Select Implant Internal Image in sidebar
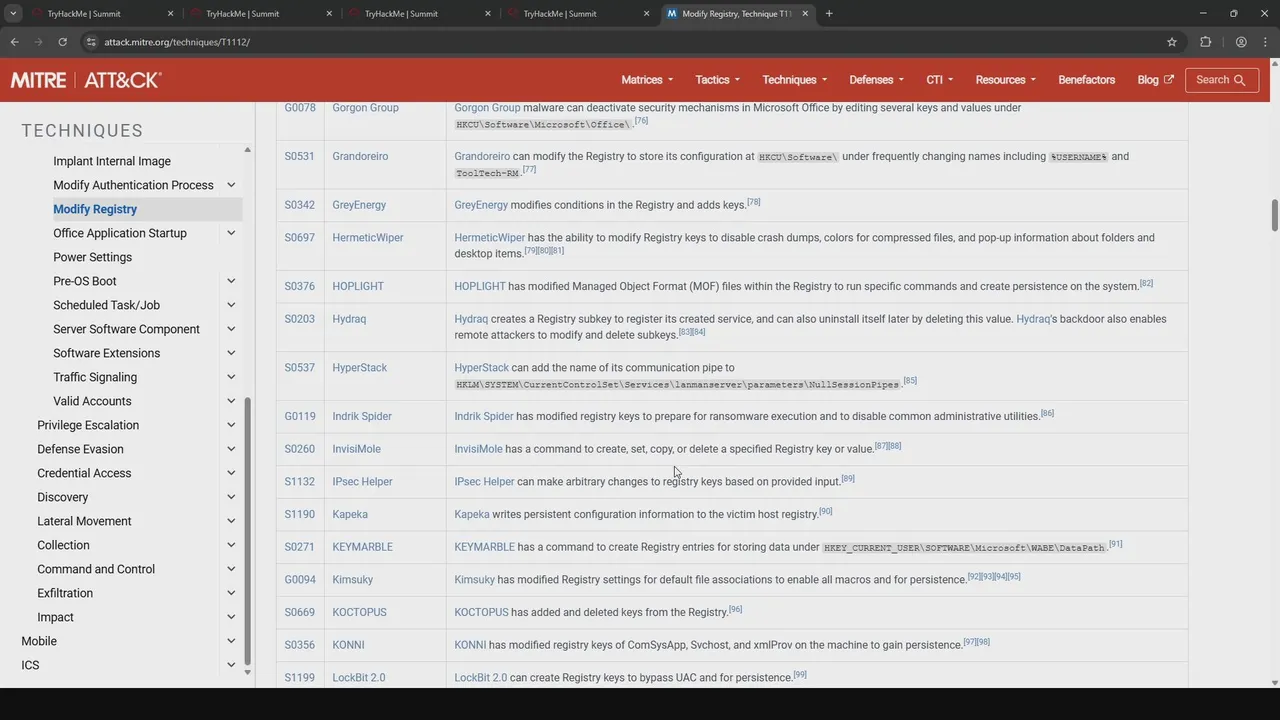The image size is (1280, 720). point(112,161)
